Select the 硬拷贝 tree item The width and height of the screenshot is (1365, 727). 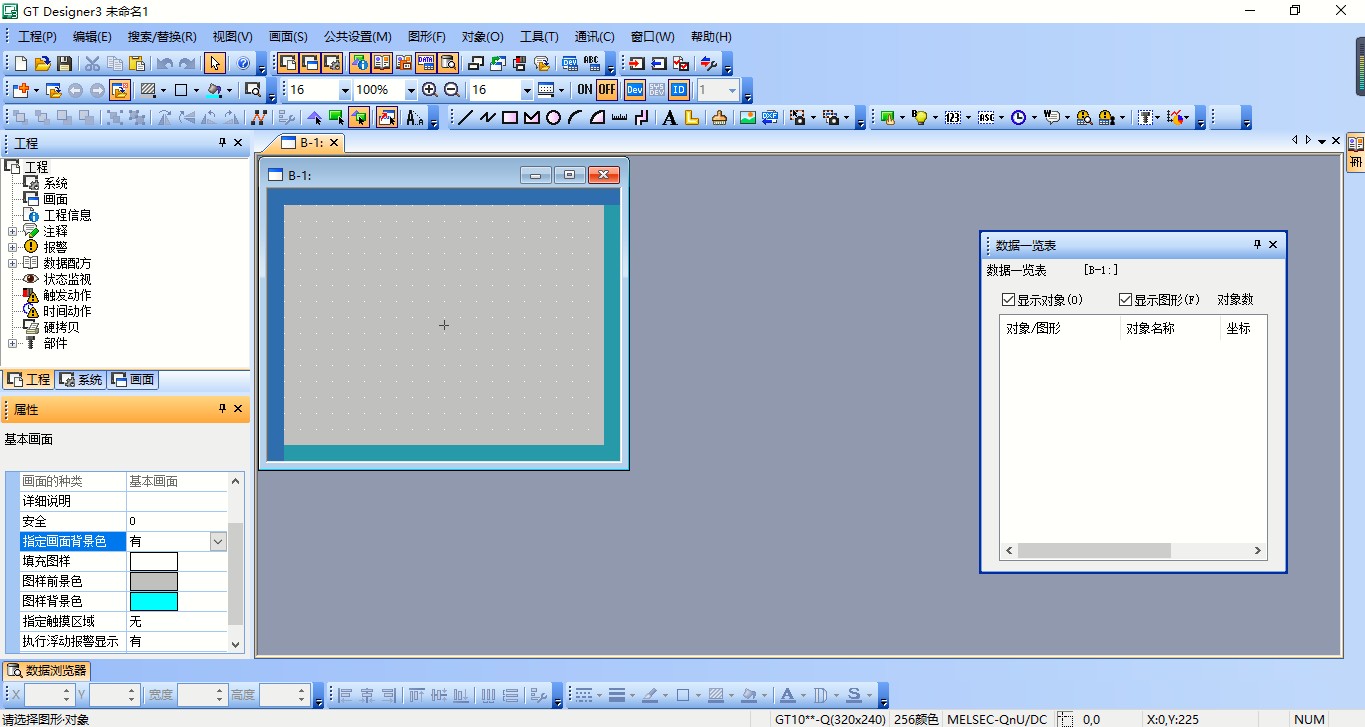point(61,327)
